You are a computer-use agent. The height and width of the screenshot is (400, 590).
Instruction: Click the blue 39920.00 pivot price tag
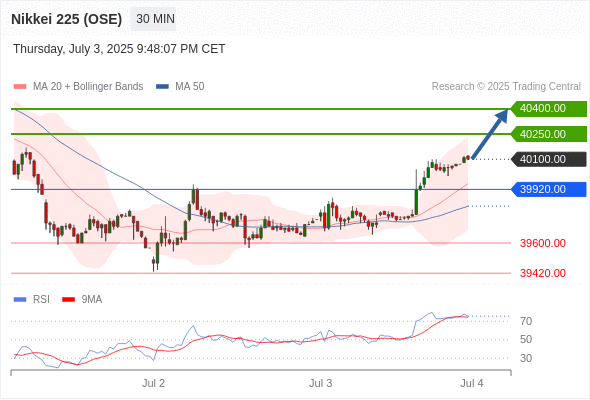point(549,189)
